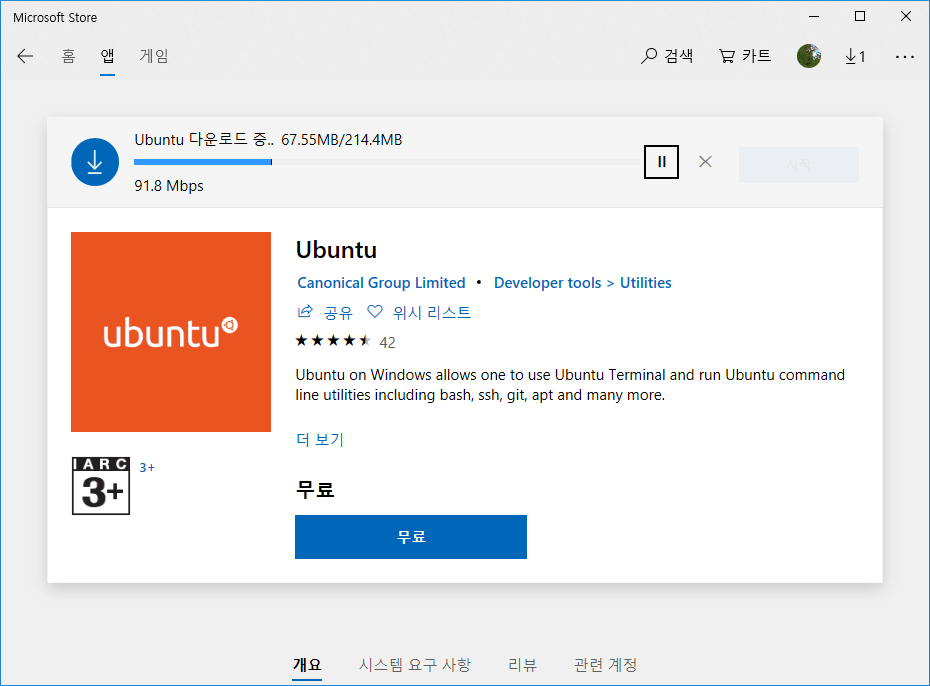Click the Ubuntu app title heading
The image size is (930, 686).
pyautogui.click(x=336, y=250)
